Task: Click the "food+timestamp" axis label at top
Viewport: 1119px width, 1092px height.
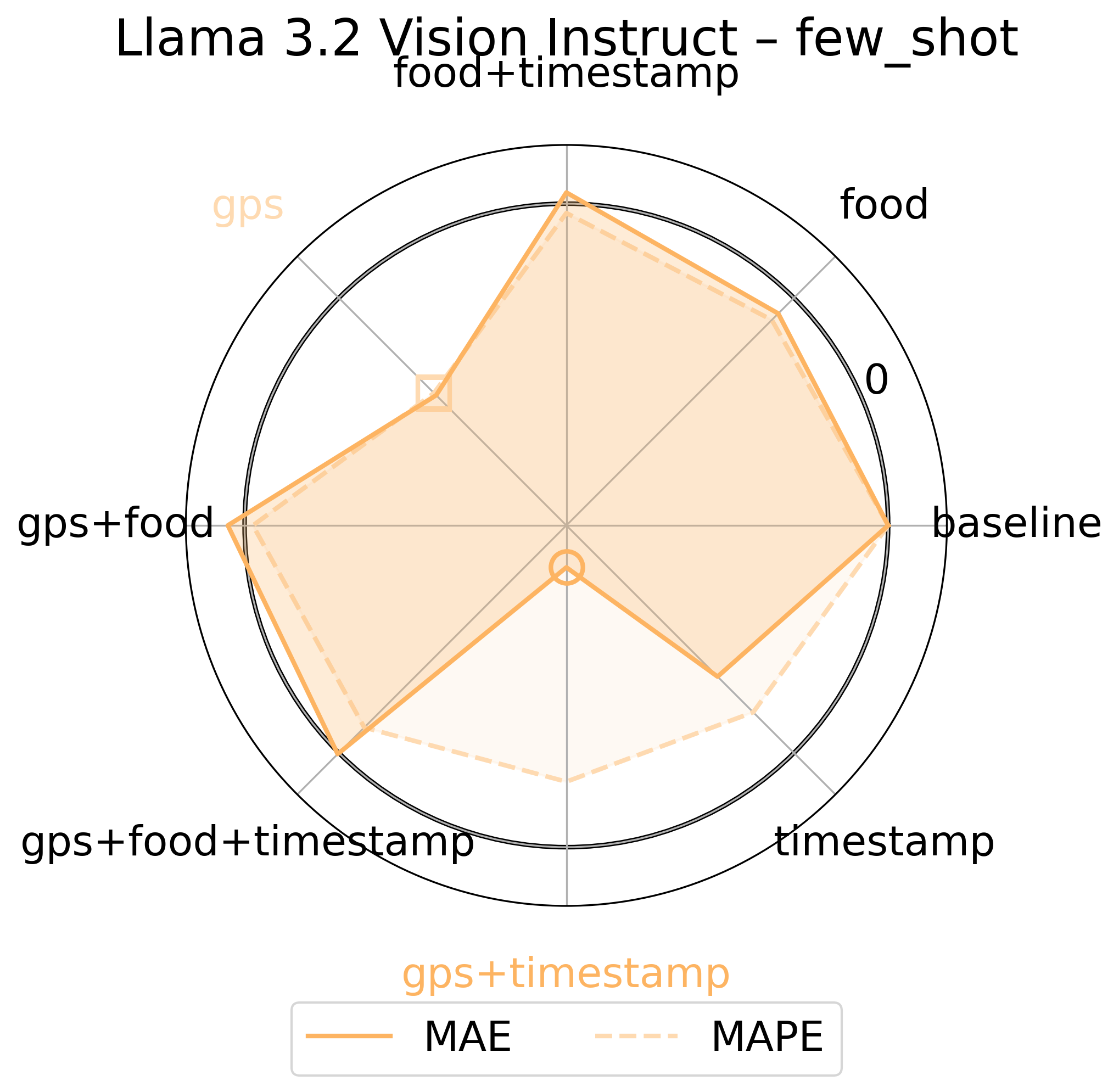Action: [x=566, y=75]
